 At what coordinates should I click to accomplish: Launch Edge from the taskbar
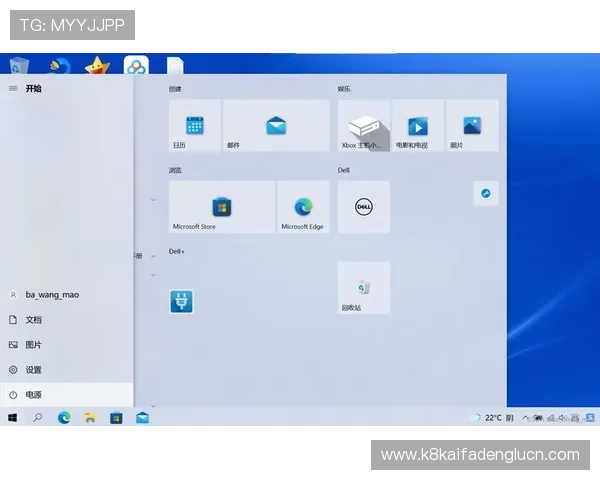(x=64, y=418)
